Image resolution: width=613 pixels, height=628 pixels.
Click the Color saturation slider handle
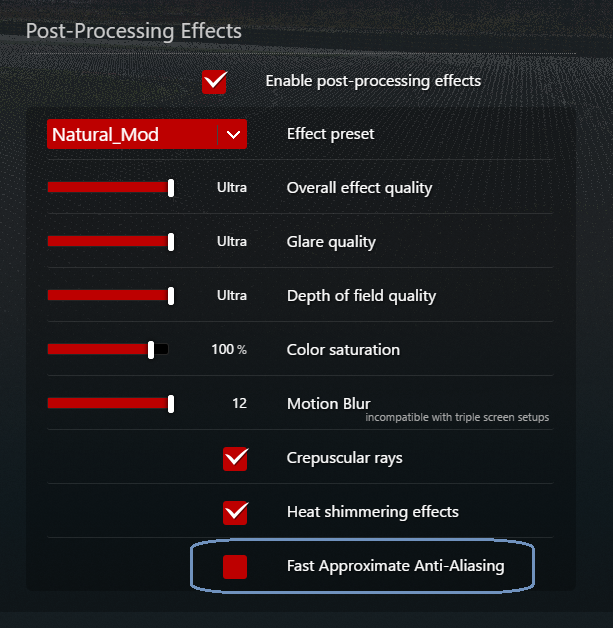151,349
